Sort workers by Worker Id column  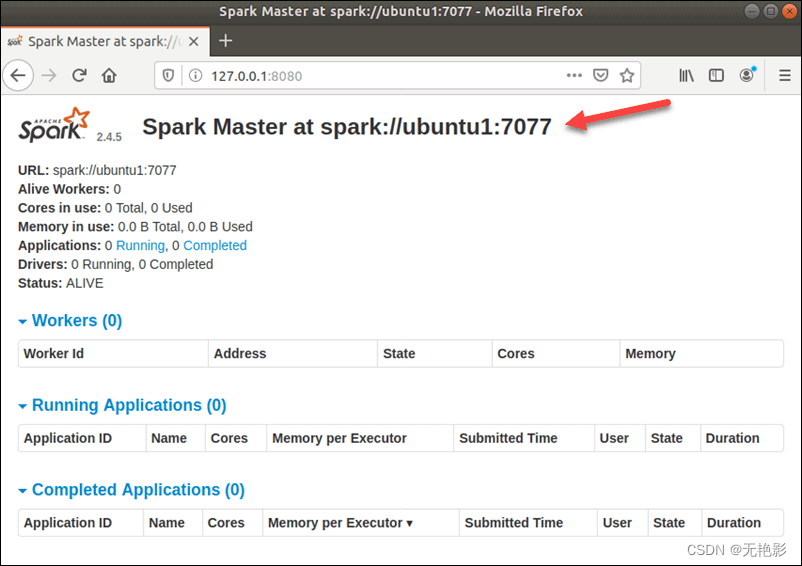tap(54, 354)
